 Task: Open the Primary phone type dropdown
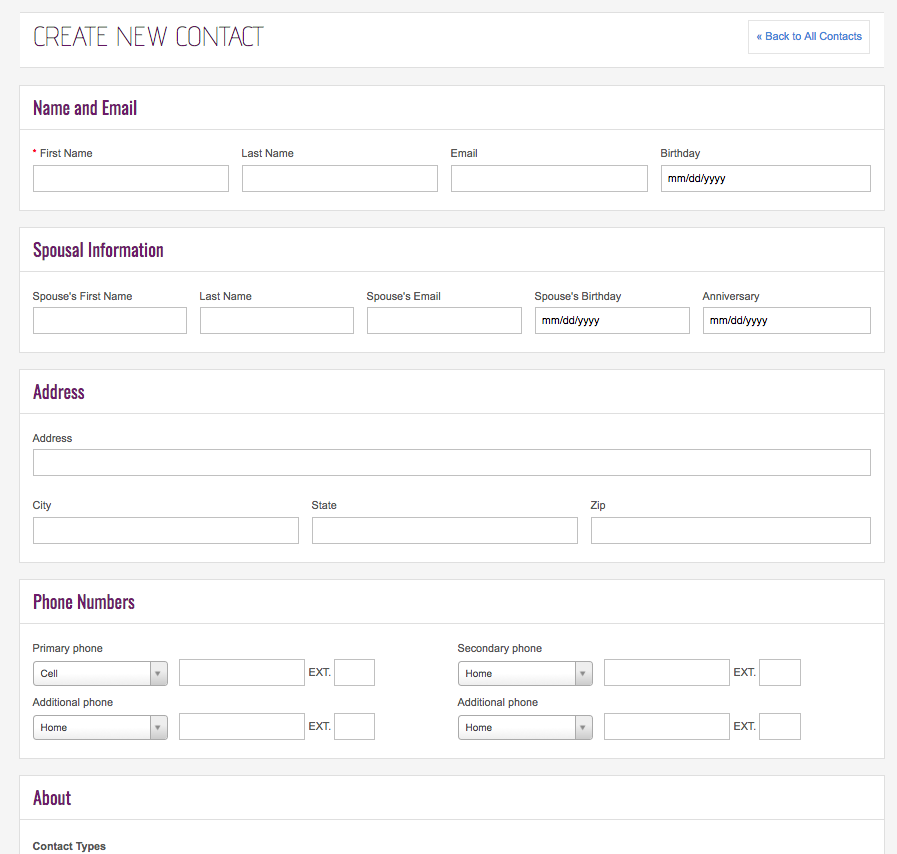100,674
